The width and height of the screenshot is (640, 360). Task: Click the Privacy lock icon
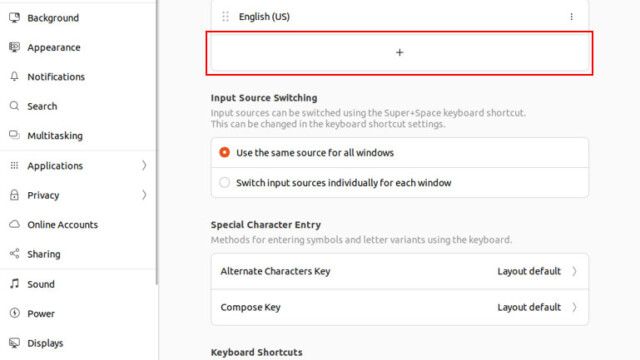pyautogui.click(x=14, y=195)
